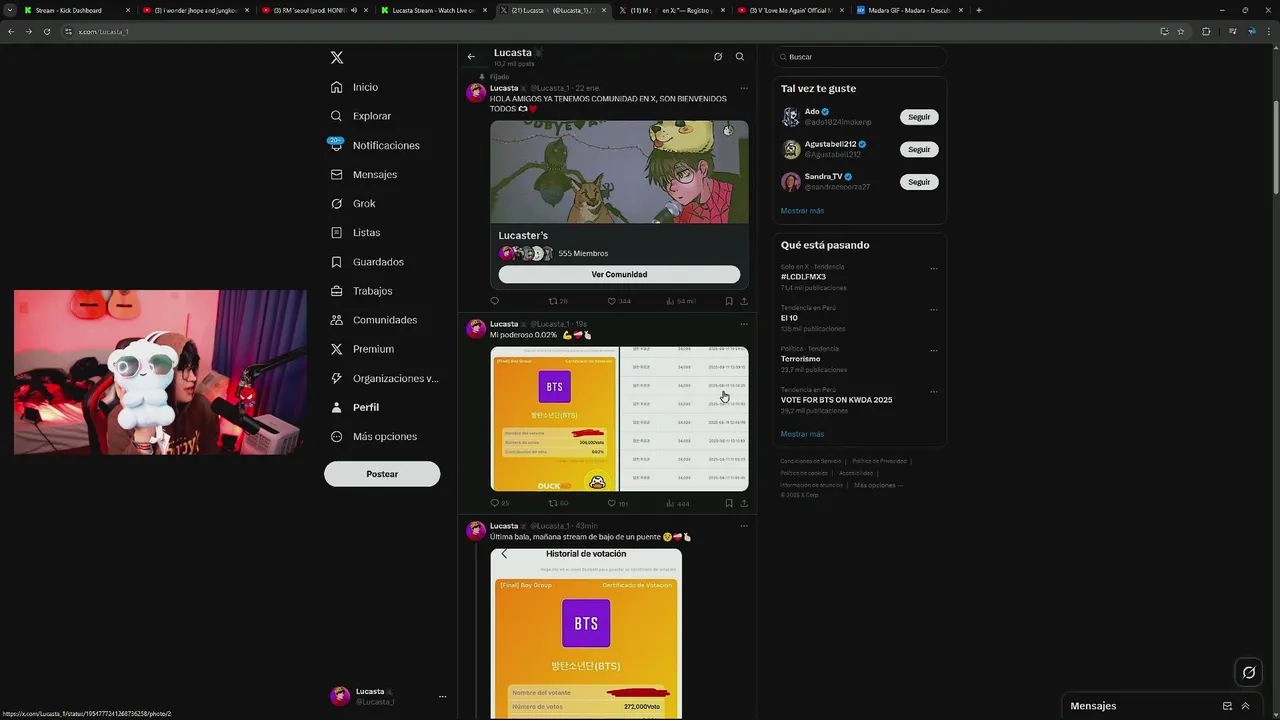Click Mostrar más under Qué está pasando

pos(802,434)
